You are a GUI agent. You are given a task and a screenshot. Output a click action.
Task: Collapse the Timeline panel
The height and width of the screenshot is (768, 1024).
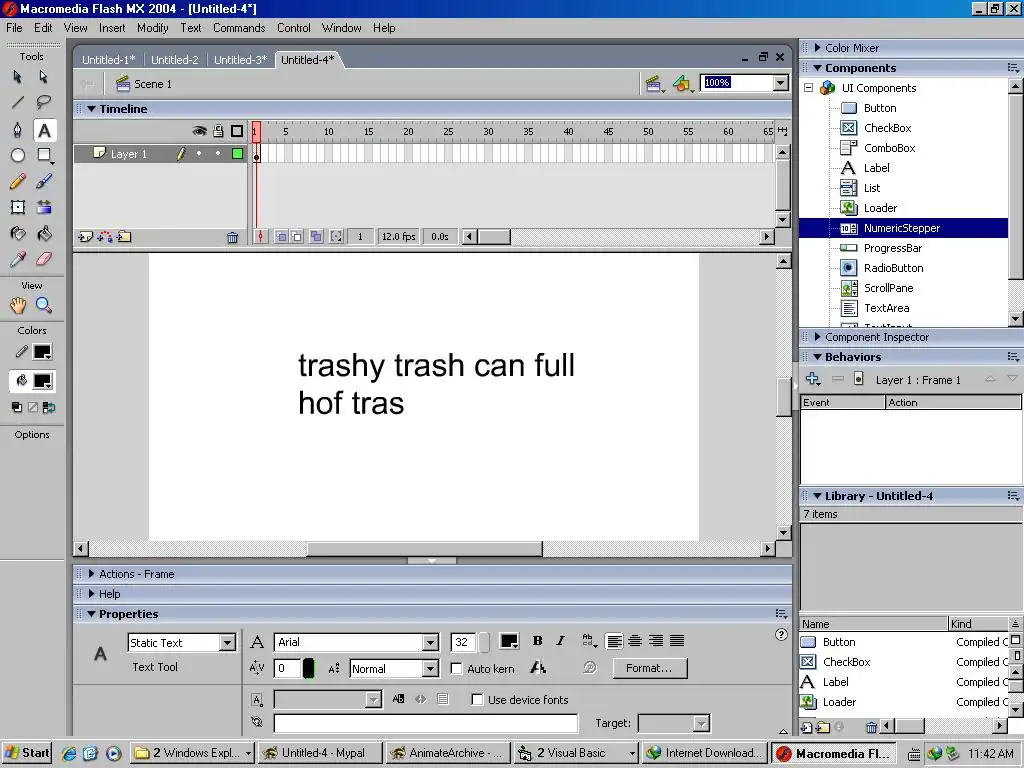pyautogui.click(x=92, y=109)
